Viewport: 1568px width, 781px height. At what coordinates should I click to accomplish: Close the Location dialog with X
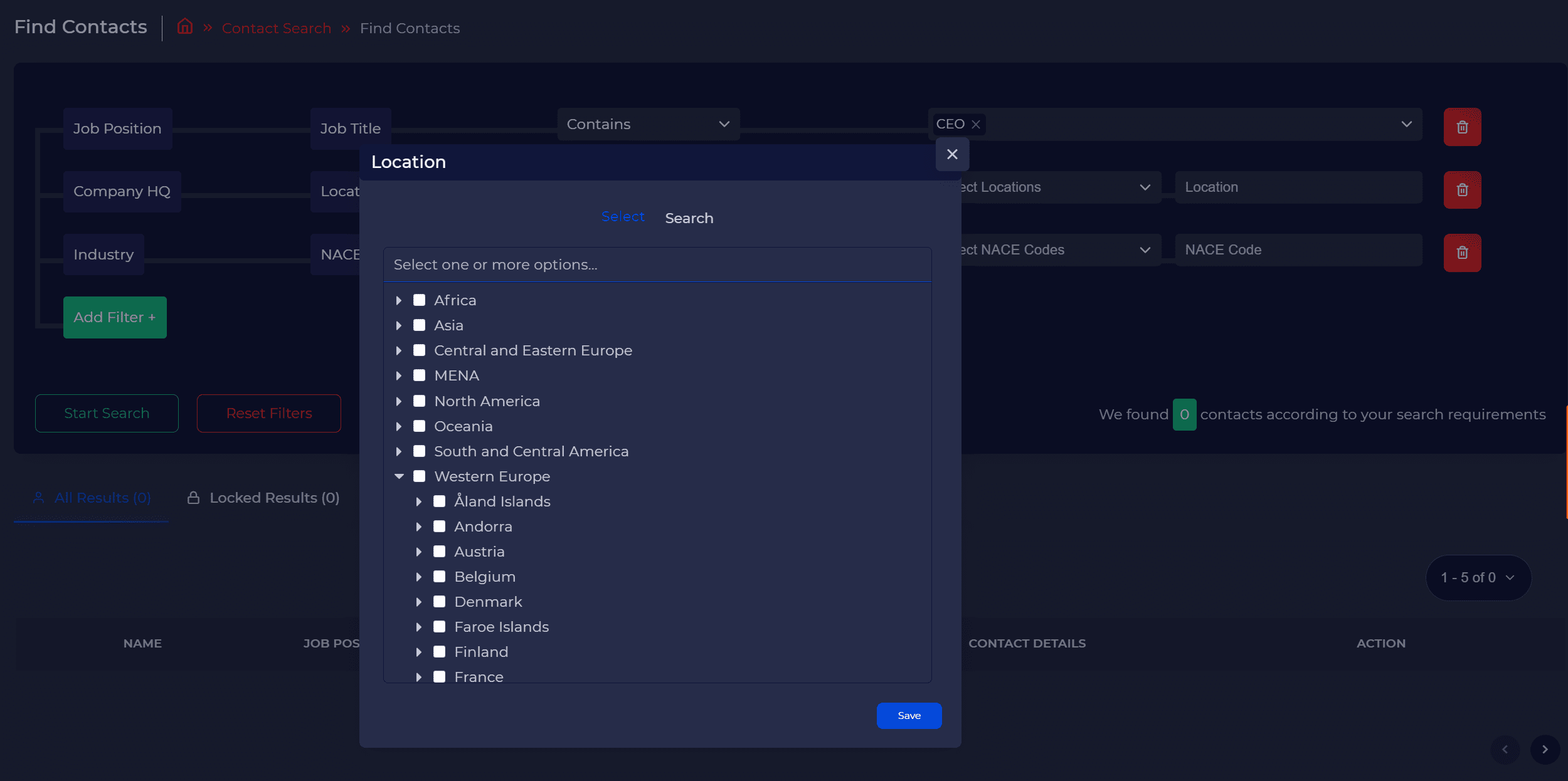pos(951,154)
